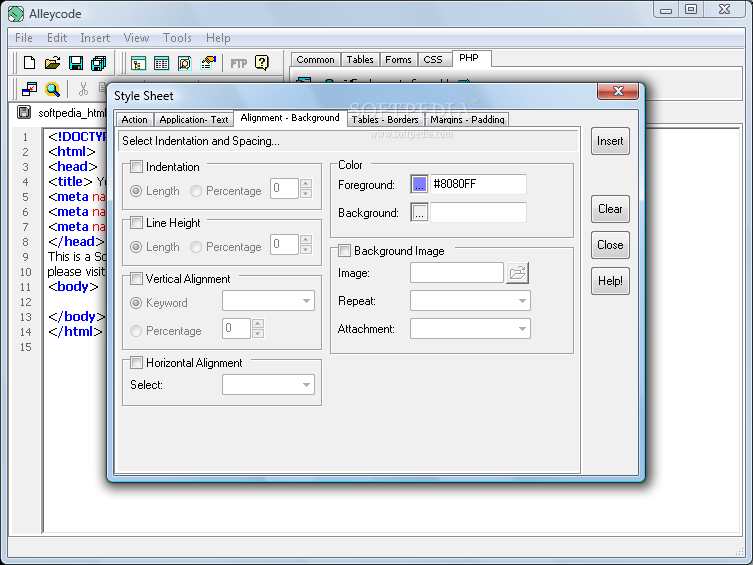The height and width of the screenshot is (565, 753).
Task: Click the Alleycode logo in title bar
Action: point(16,14)
